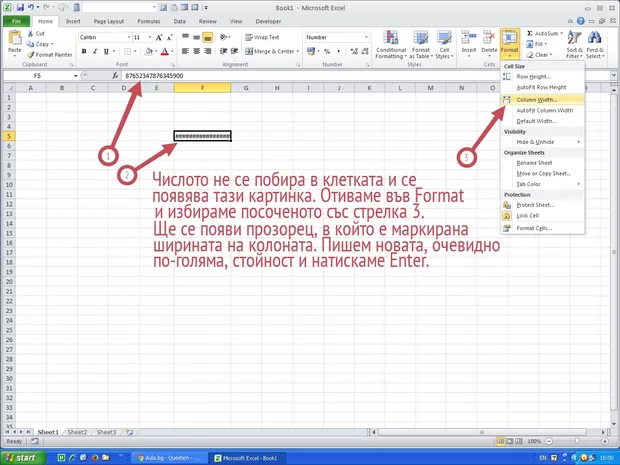This screenshot has width=620, height=465.
Task: Open the font size 11 dropdown
Action: point(150,38)
